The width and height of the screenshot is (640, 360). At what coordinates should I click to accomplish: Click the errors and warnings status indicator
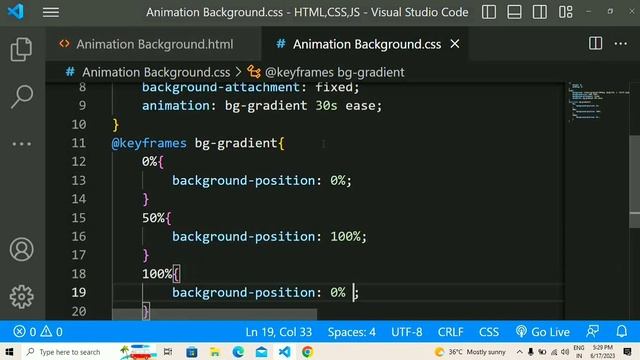click(38, 332)
